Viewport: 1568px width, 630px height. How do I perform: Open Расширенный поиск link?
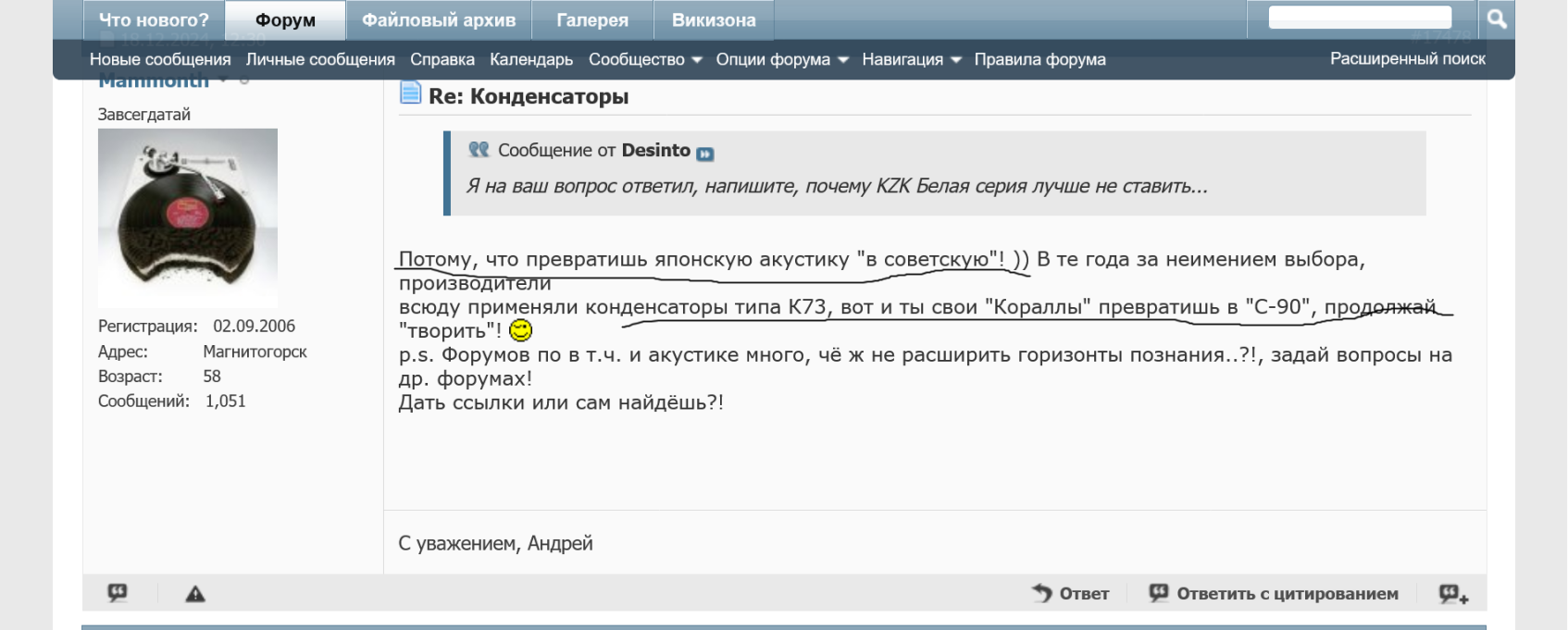[x=1407, y=58]
